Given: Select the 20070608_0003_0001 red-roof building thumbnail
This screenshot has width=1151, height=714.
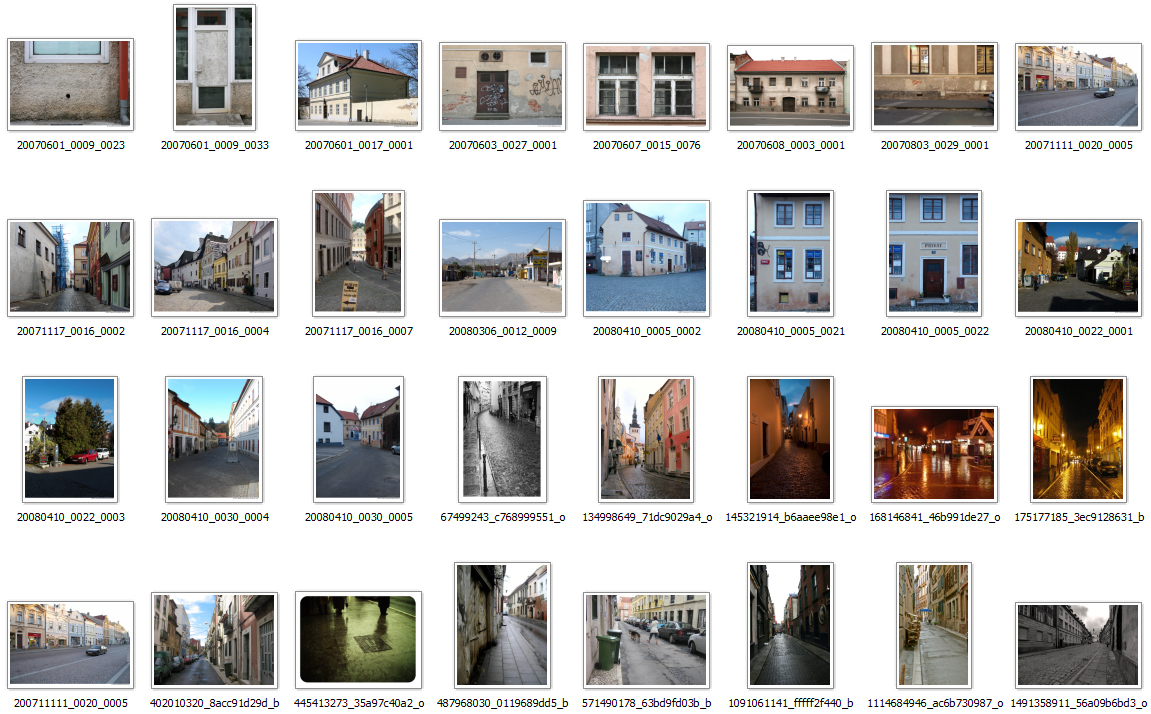Looking at the screenshot, I should (x=791, y=88).
